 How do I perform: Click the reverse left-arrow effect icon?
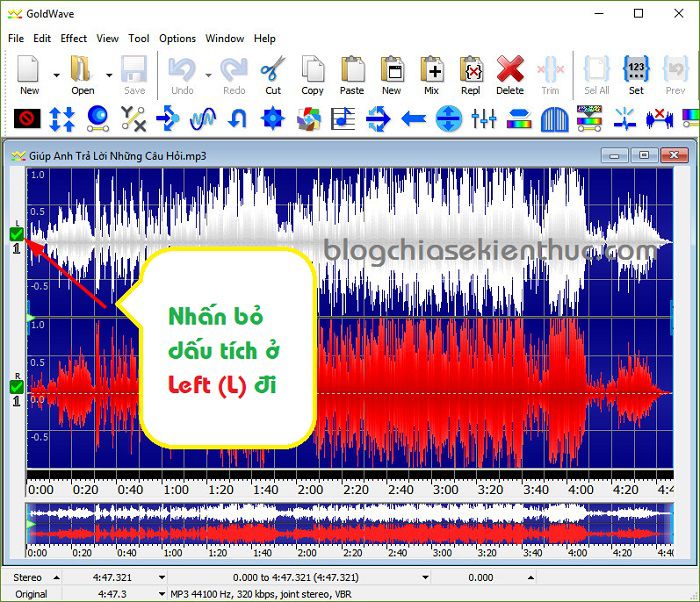click(414, 119)
